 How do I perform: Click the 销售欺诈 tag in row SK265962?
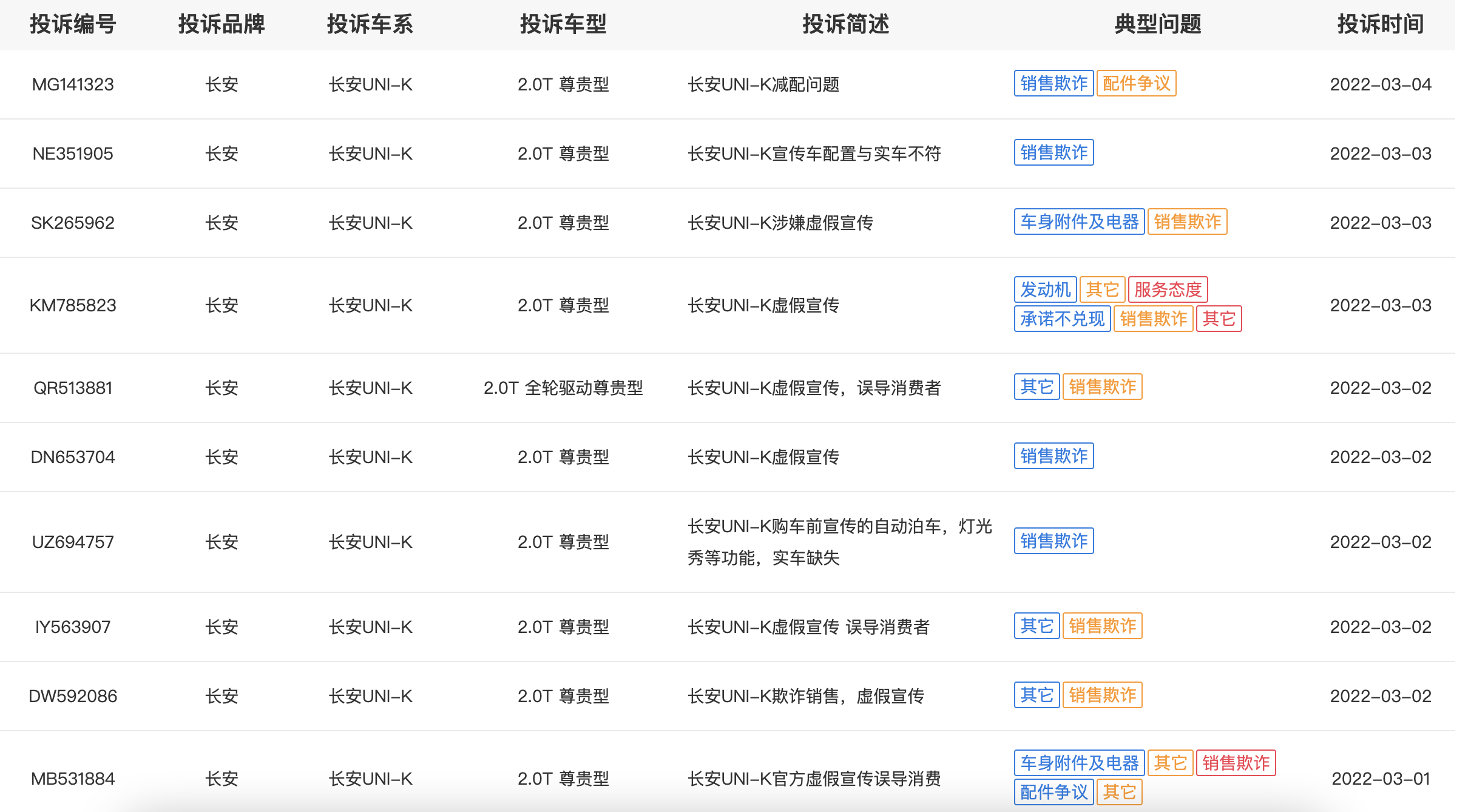click(x=1188, y=222)
